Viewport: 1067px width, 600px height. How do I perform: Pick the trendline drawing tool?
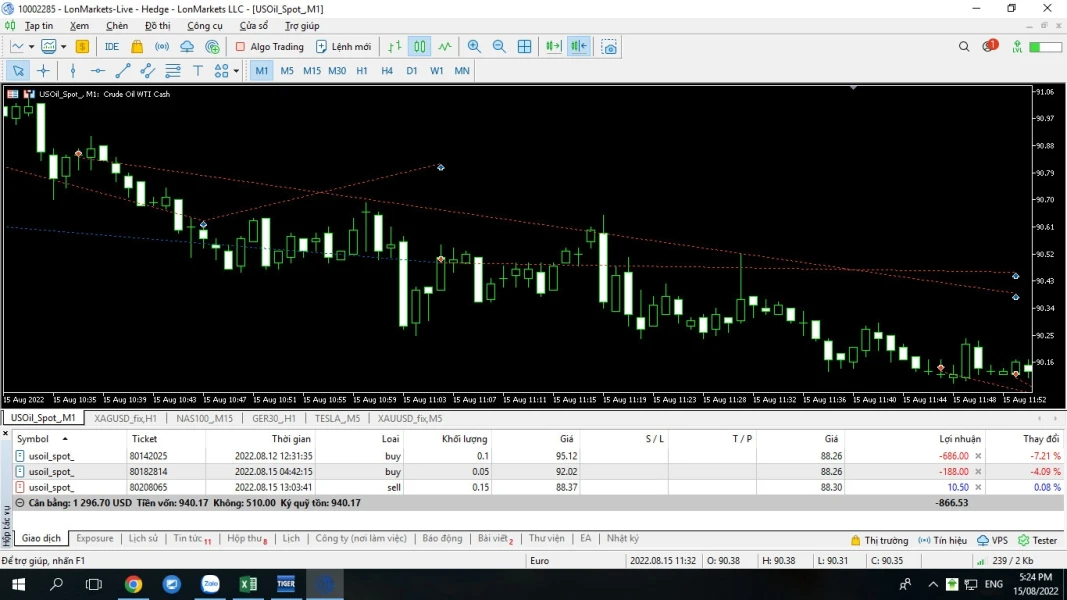[122, 71]
